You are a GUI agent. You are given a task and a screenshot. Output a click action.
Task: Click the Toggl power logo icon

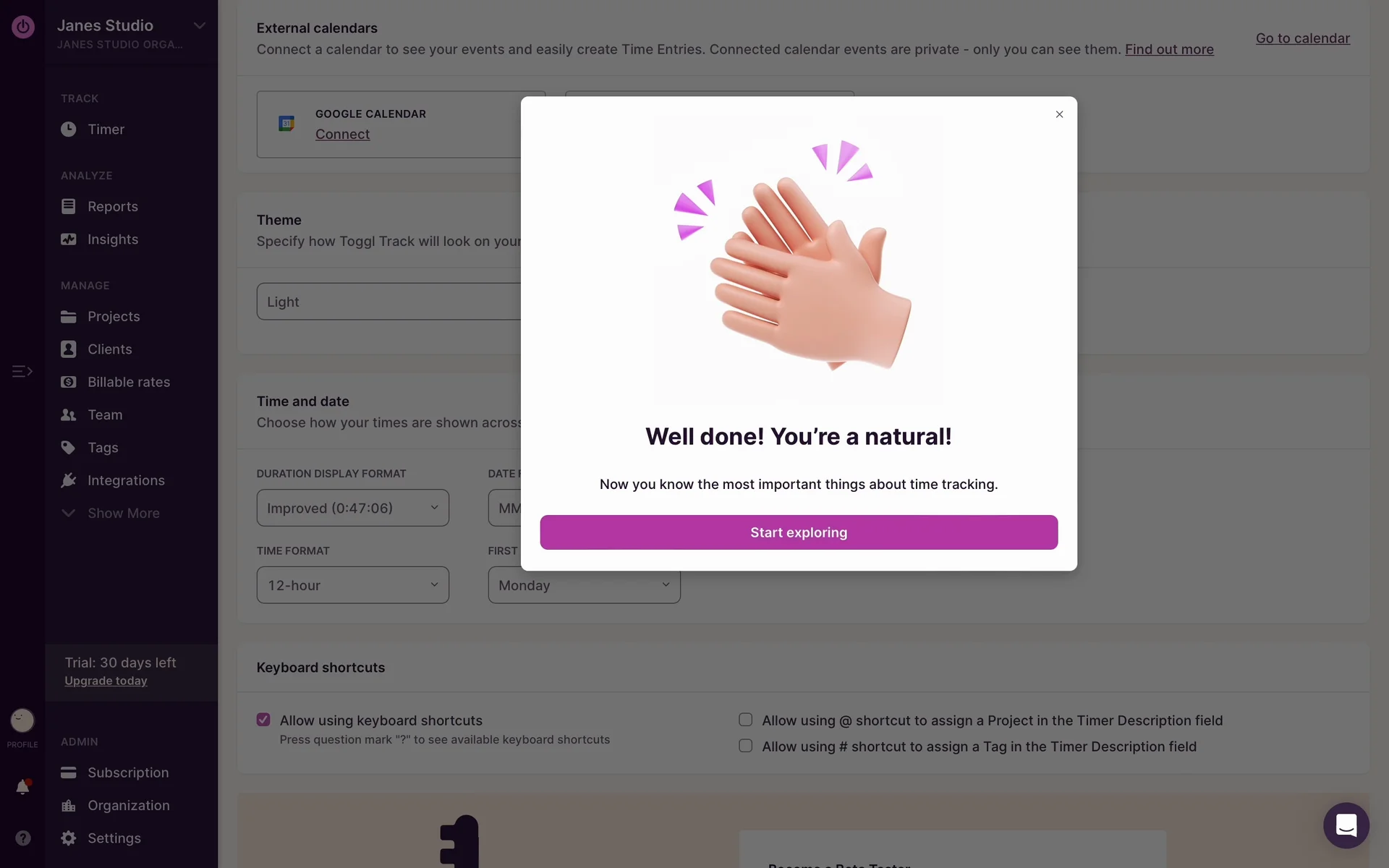(22, 27)
